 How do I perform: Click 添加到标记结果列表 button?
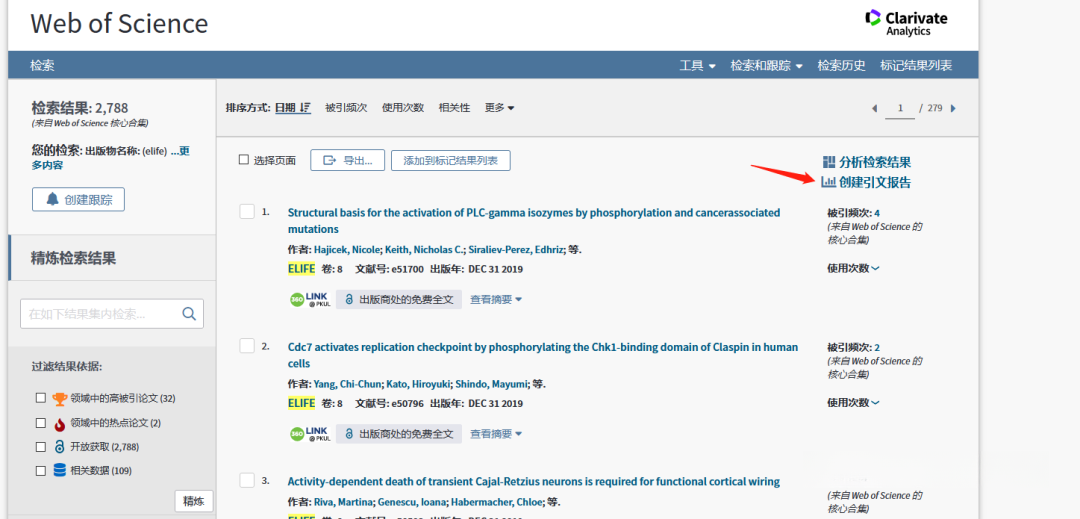tap(450, 160)
